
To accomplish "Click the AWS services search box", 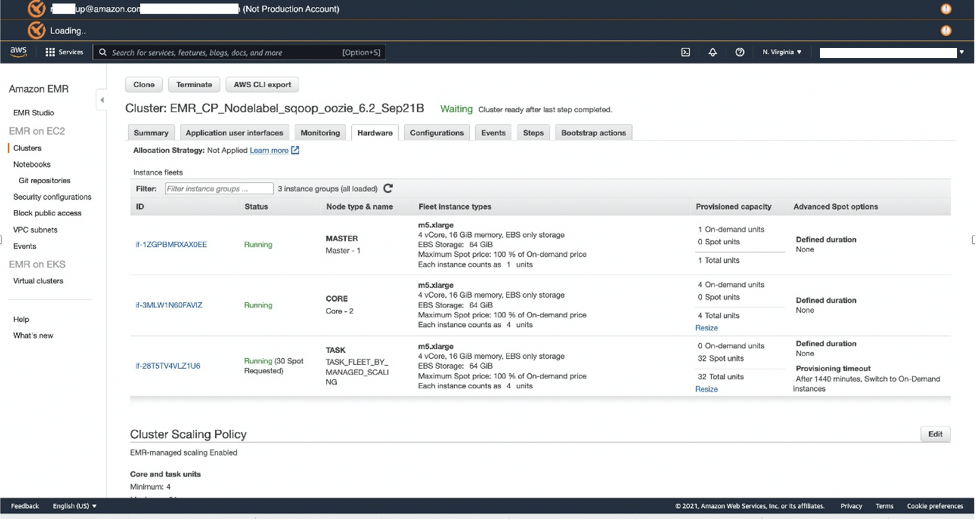I will 239,52.
